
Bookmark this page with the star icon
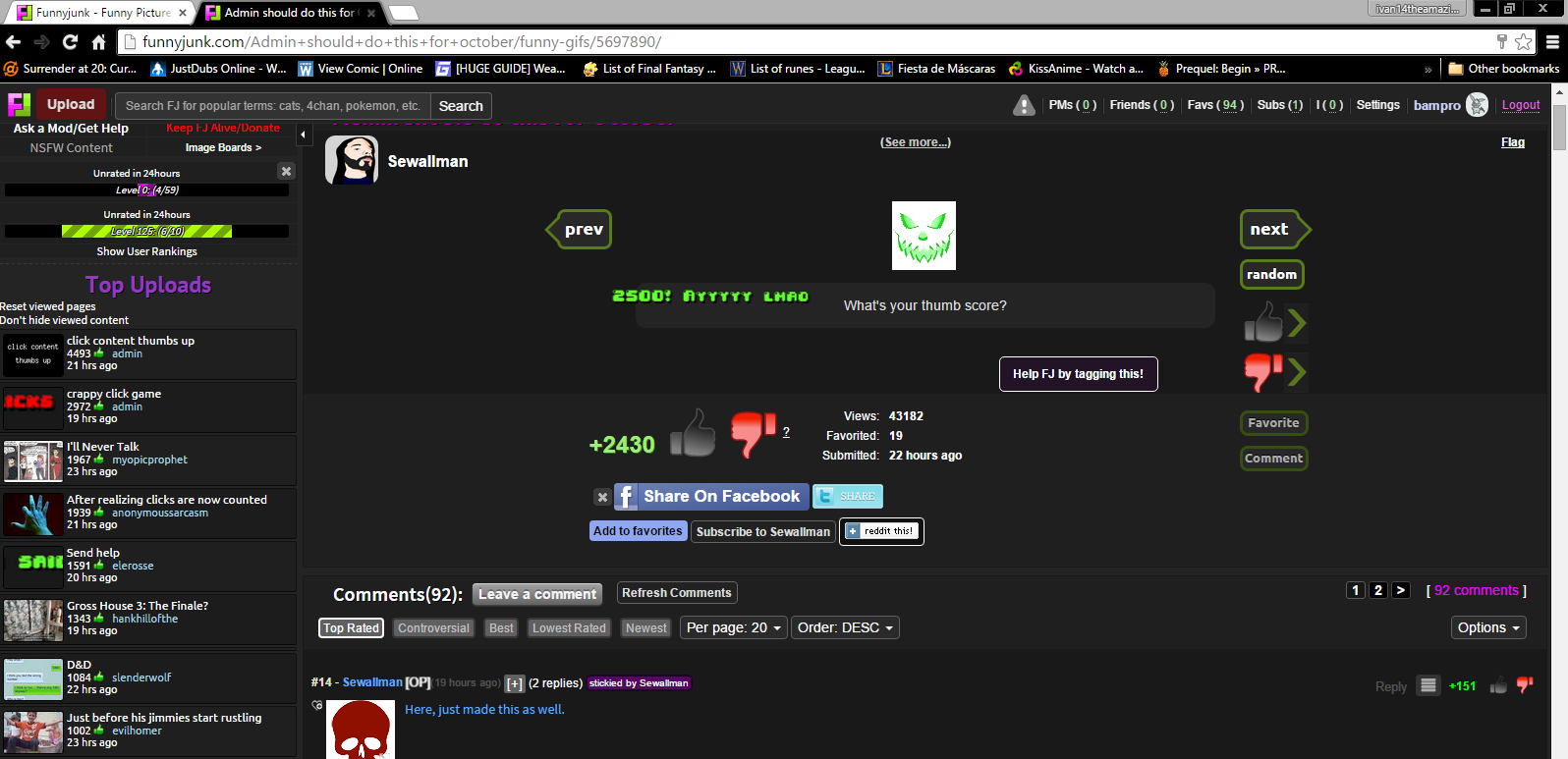1523,41
